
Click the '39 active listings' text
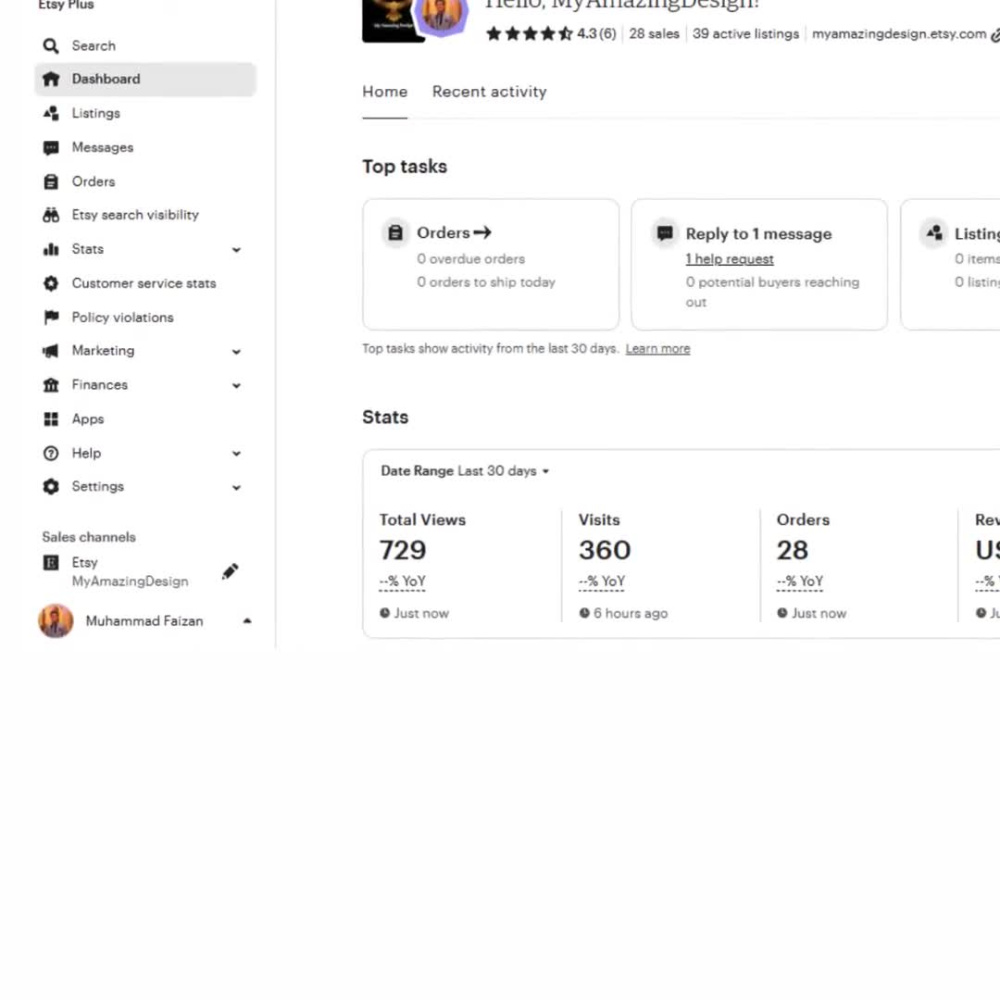click(746, 34)
